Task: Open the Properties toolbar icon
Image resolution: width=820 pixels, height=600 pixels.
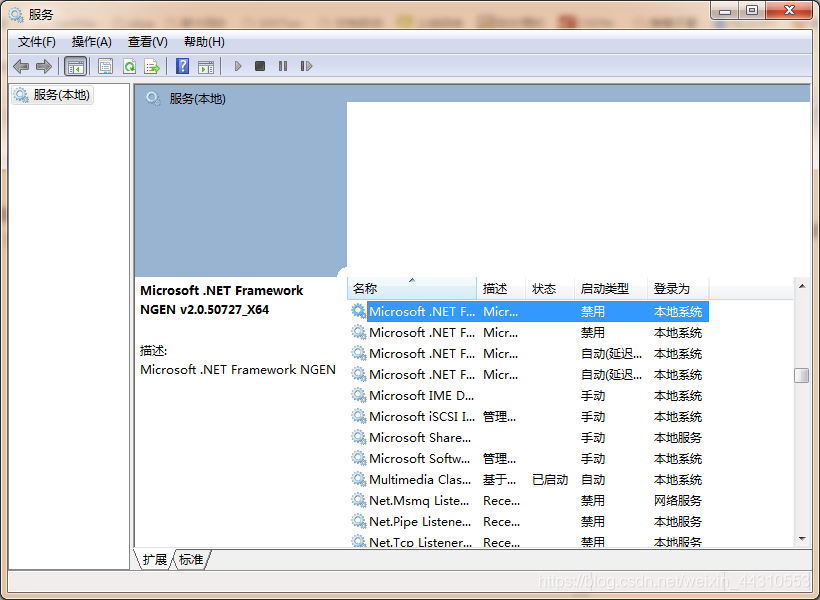Action: coord(106,66)
